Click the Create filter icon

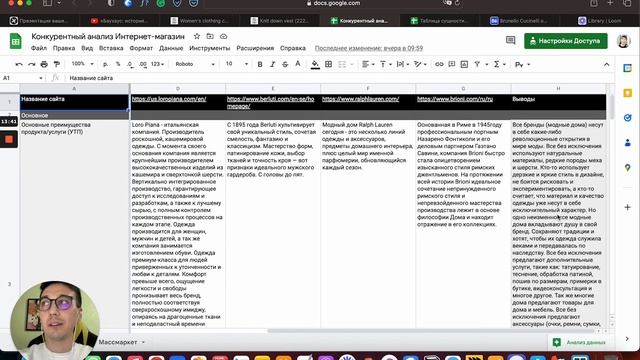coord(477,64)
